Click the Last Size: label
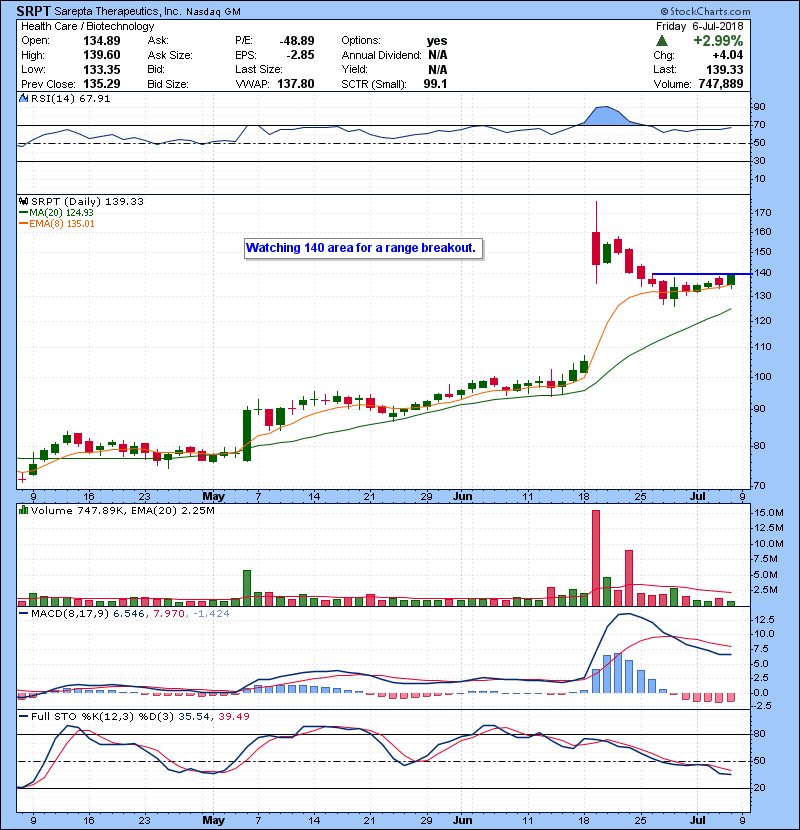 tap(258, 69)
